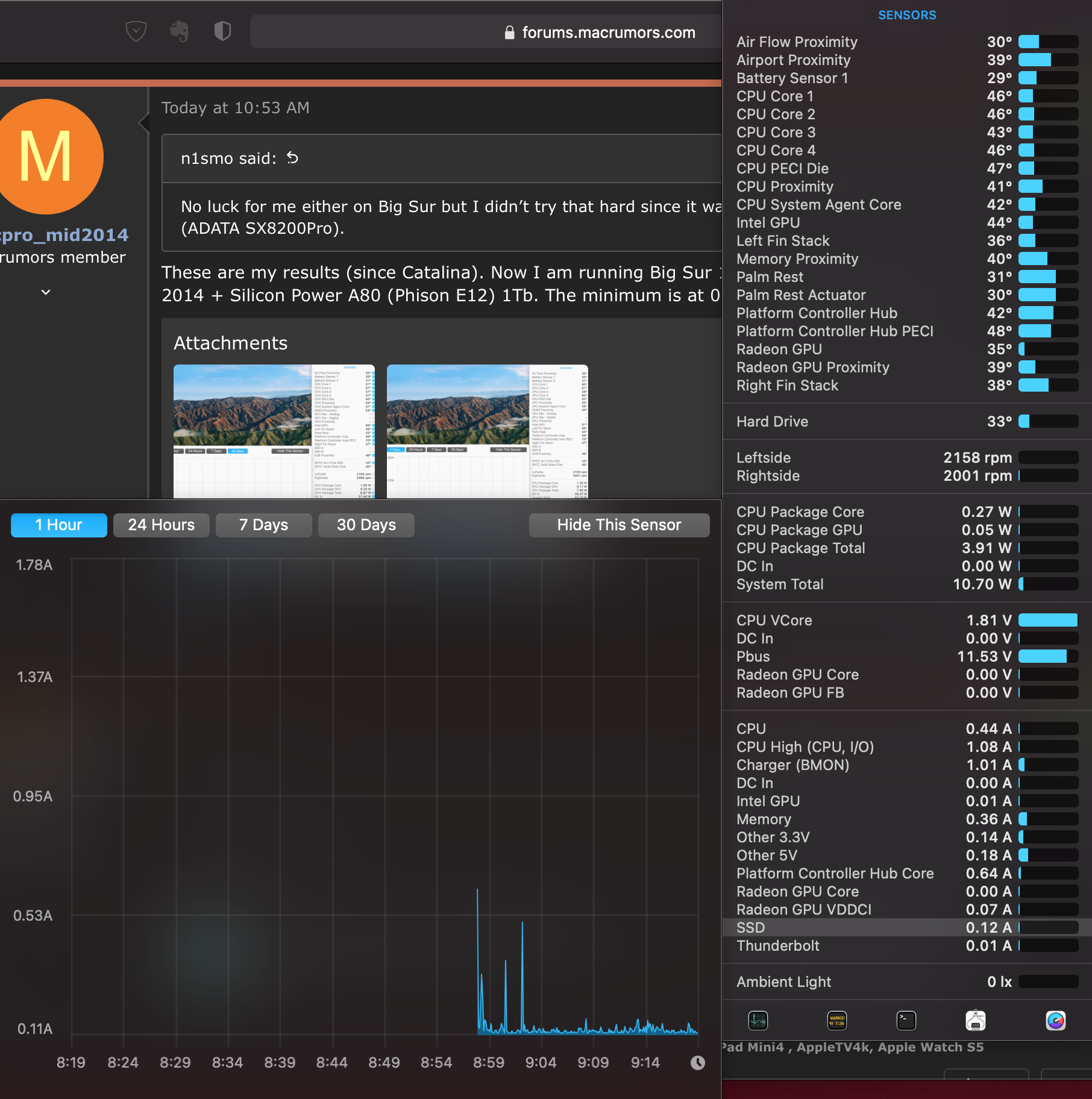This screenshot has width=1092, height=1099.
Task: Click the AdGuard shield checkmark icon
Action: [x=136, y=31]
